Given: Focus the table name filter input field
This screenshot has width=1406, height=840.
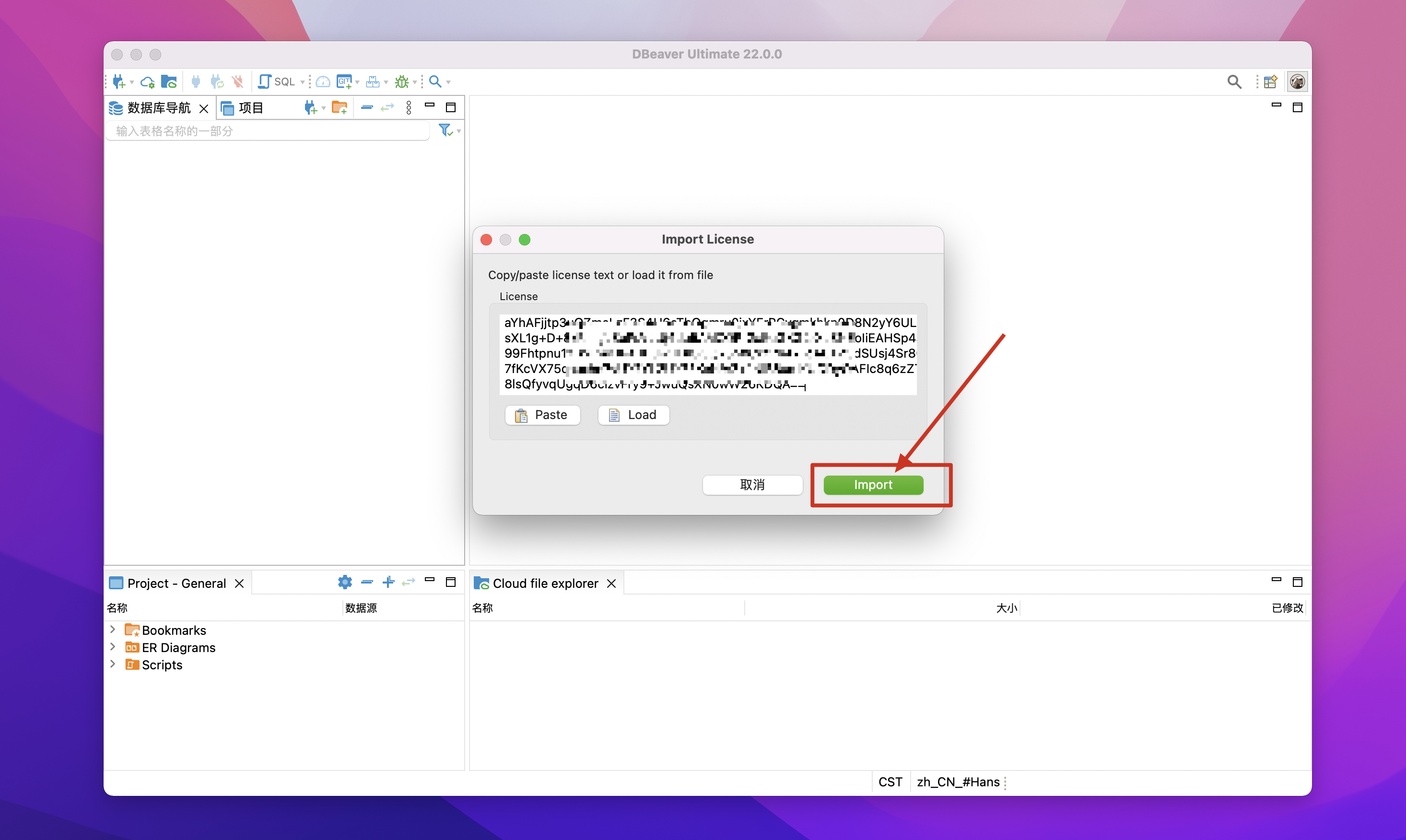Looking at the screenshot, I should 268,131.
